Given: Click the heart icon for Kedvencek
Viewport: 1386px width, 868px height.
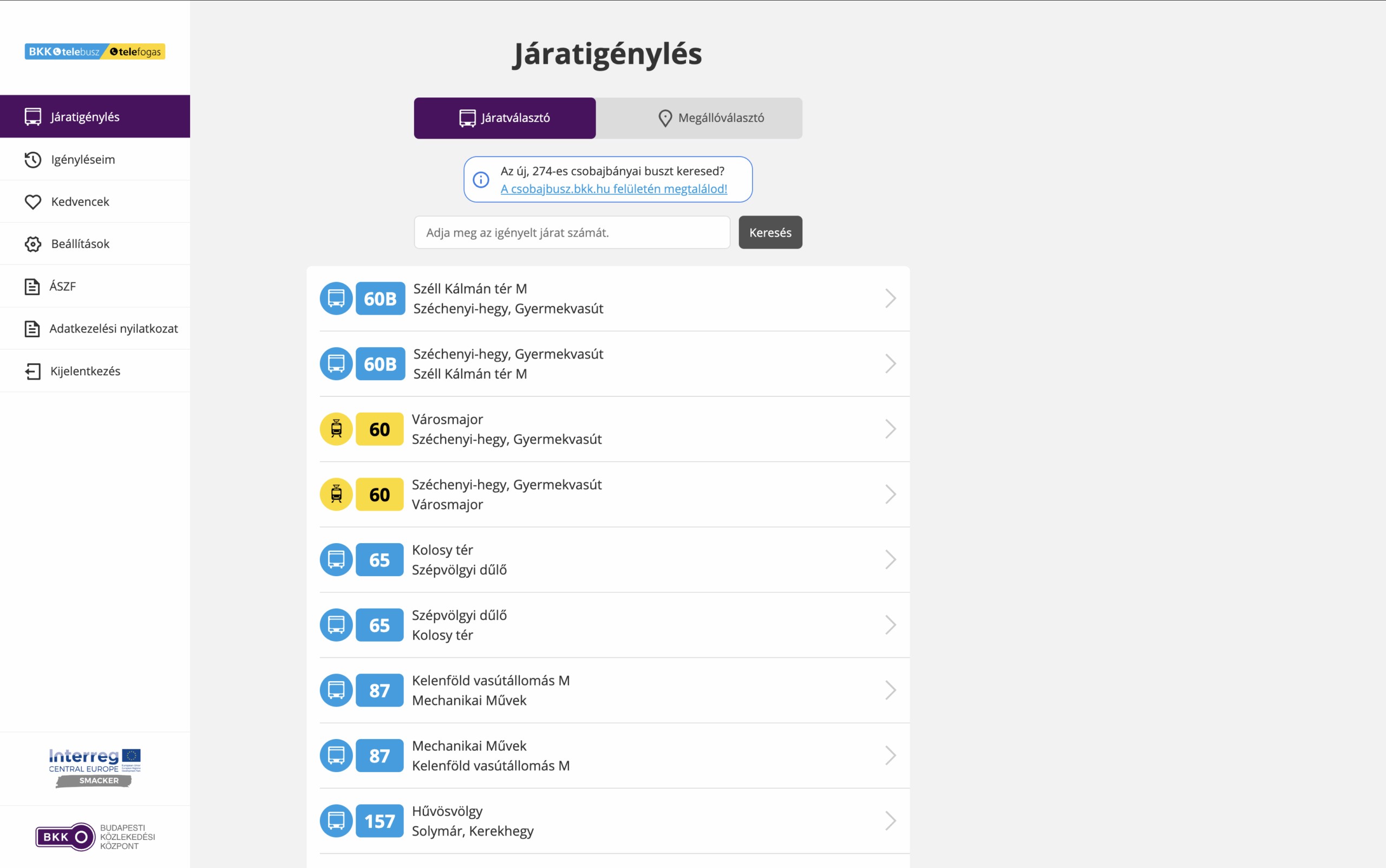Looking at the screenshot, I should [x=32, y=201].
